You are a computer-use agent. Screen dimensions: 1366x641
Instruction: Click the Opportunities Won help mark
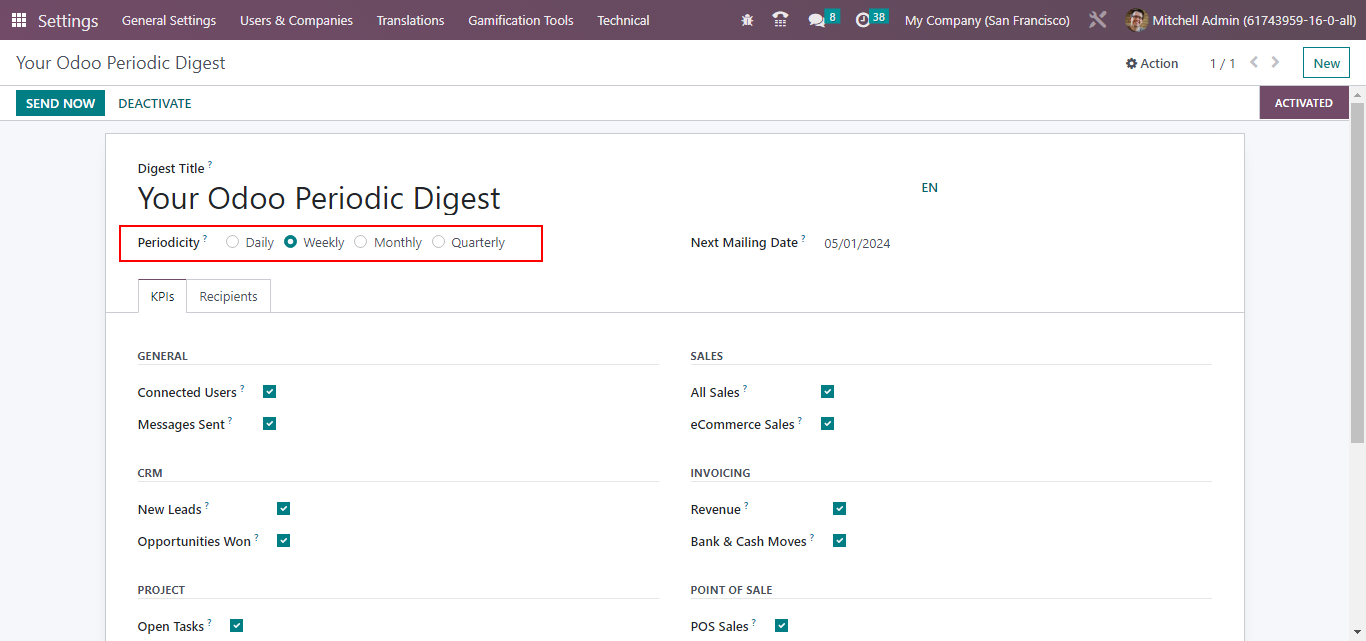256,537
